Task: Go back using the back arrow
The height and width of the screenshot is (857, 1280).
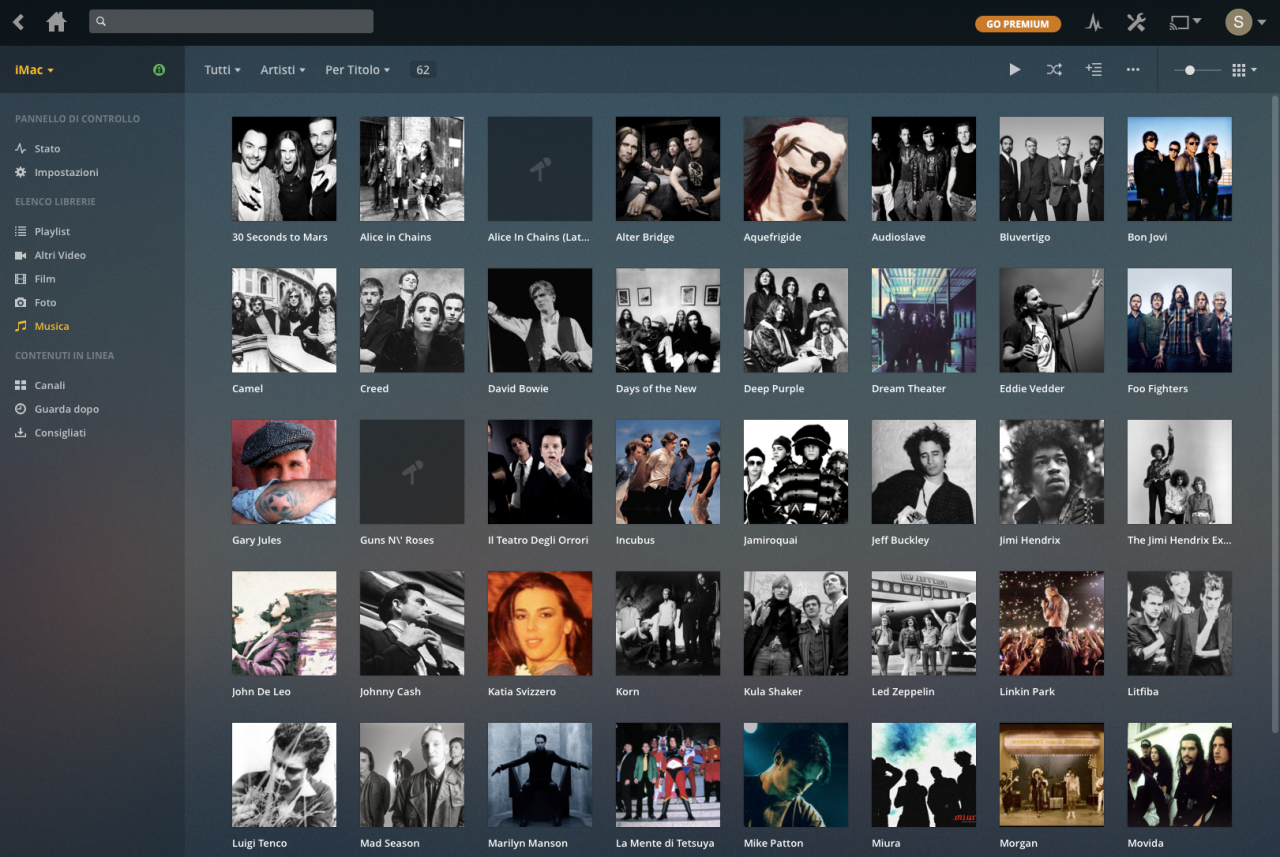Action: coord(18,22)
